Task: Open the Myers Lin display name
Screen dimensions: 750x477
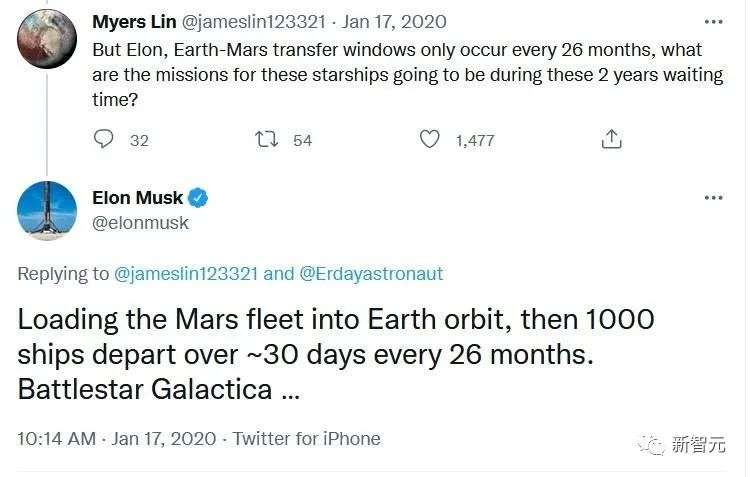Action: [x=136, y=22]
